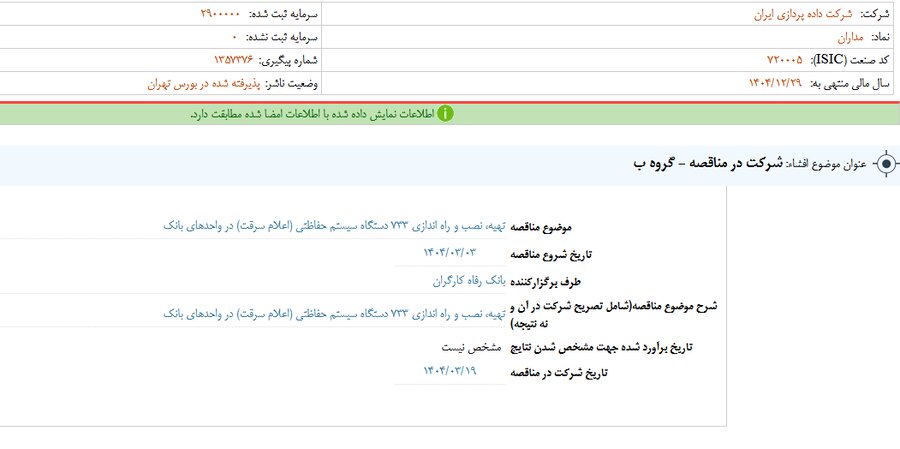Click the label سرمایه ثبت نشده
The height and width of the screenshot is (449, 900).
click(281, 37)
